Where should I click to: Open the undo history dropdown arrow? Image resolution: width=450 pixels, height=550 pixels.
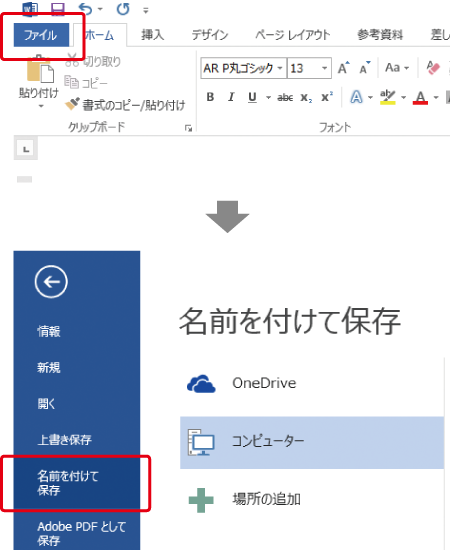[100, 9]
